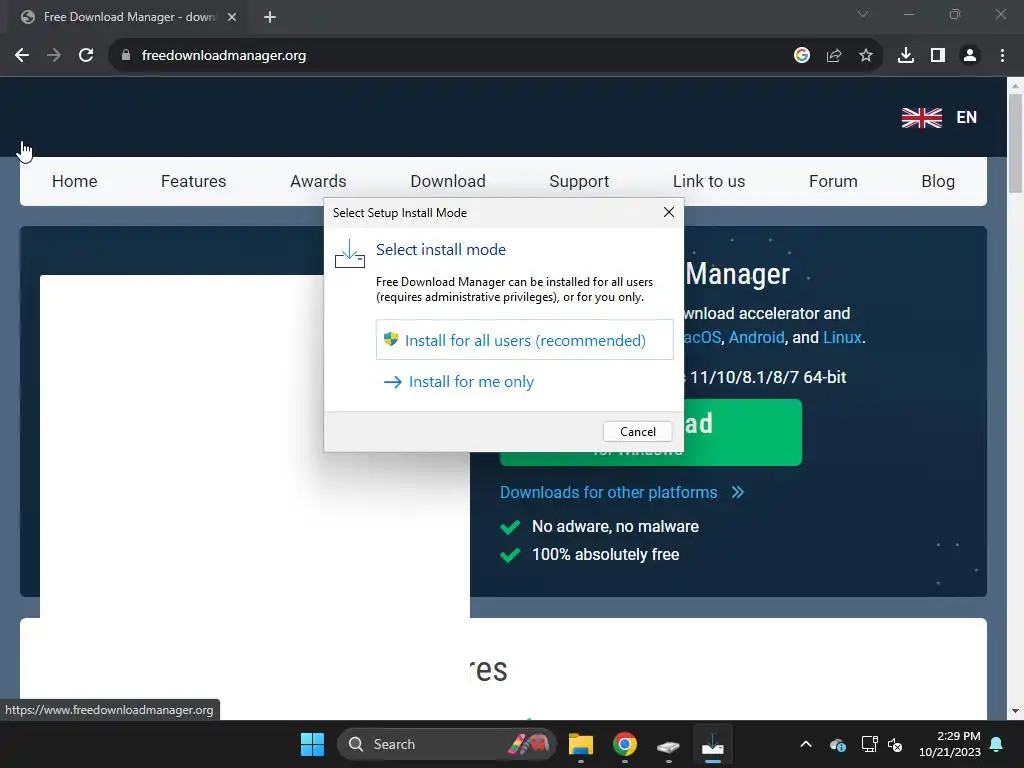This screenshot has width=1024, height=768.
Task: Open the Chrome profile icon
Action: coord(970,56)
